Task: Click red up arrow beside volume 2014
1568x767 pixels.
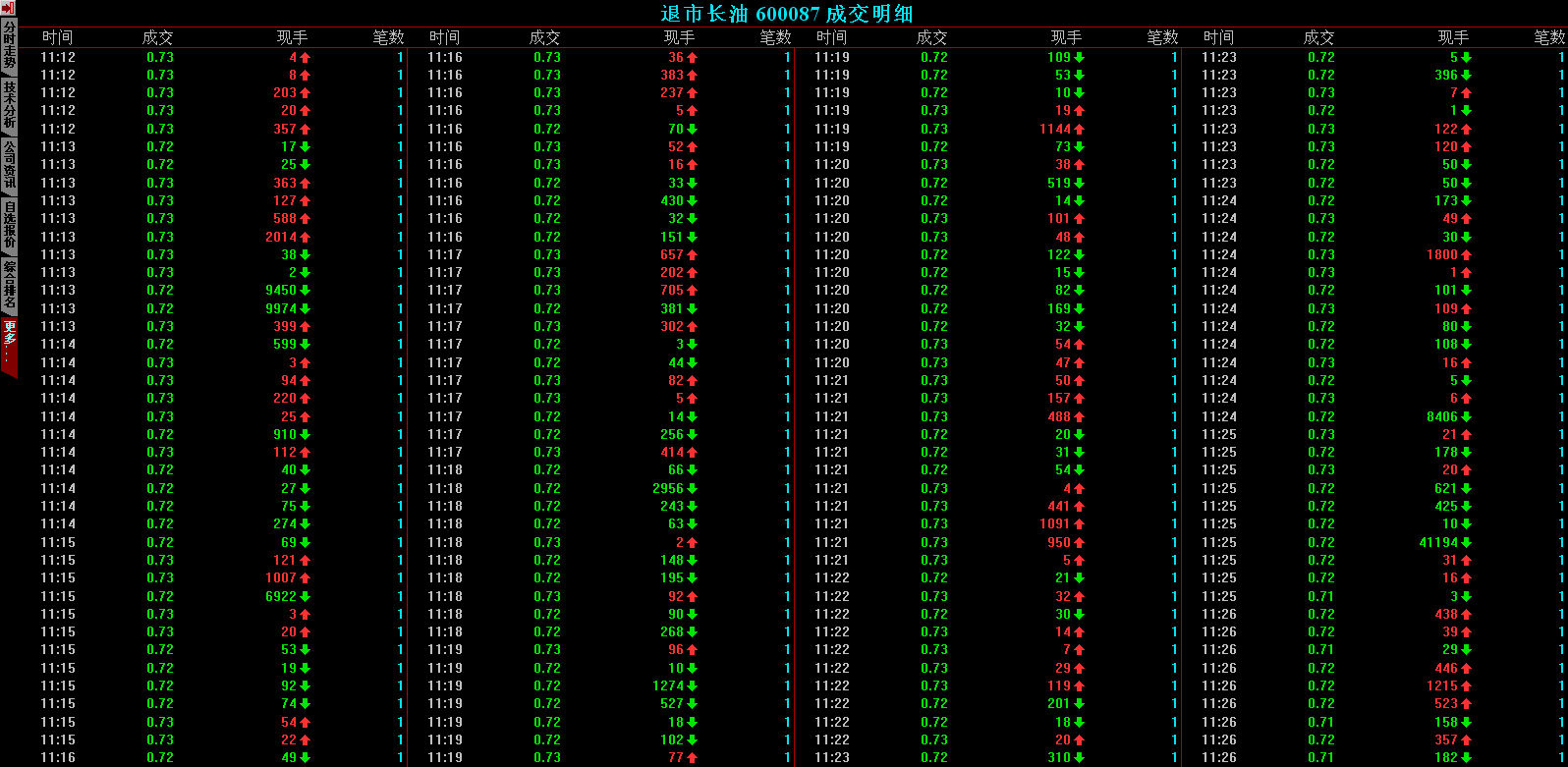Action: (305, 238)
